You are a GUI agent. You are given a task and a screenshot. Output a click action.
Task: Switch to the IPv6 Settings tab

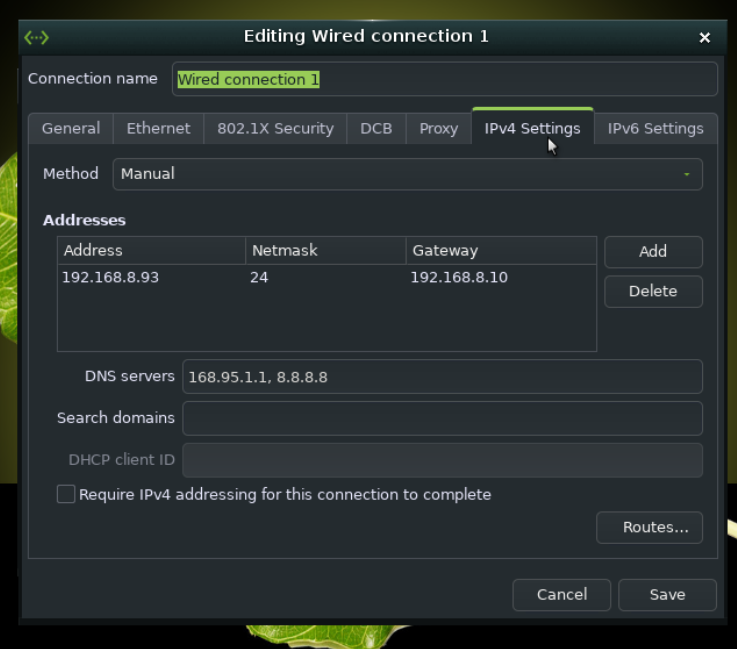click(655, 129)
